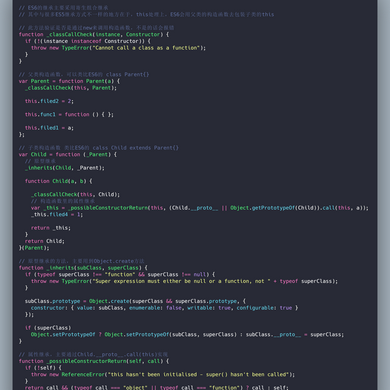Click the 'instance instanceof Constructor' if-statement line
Image resolution: width=390 pixels, height=390 pixels.
(x=88, y=41)
